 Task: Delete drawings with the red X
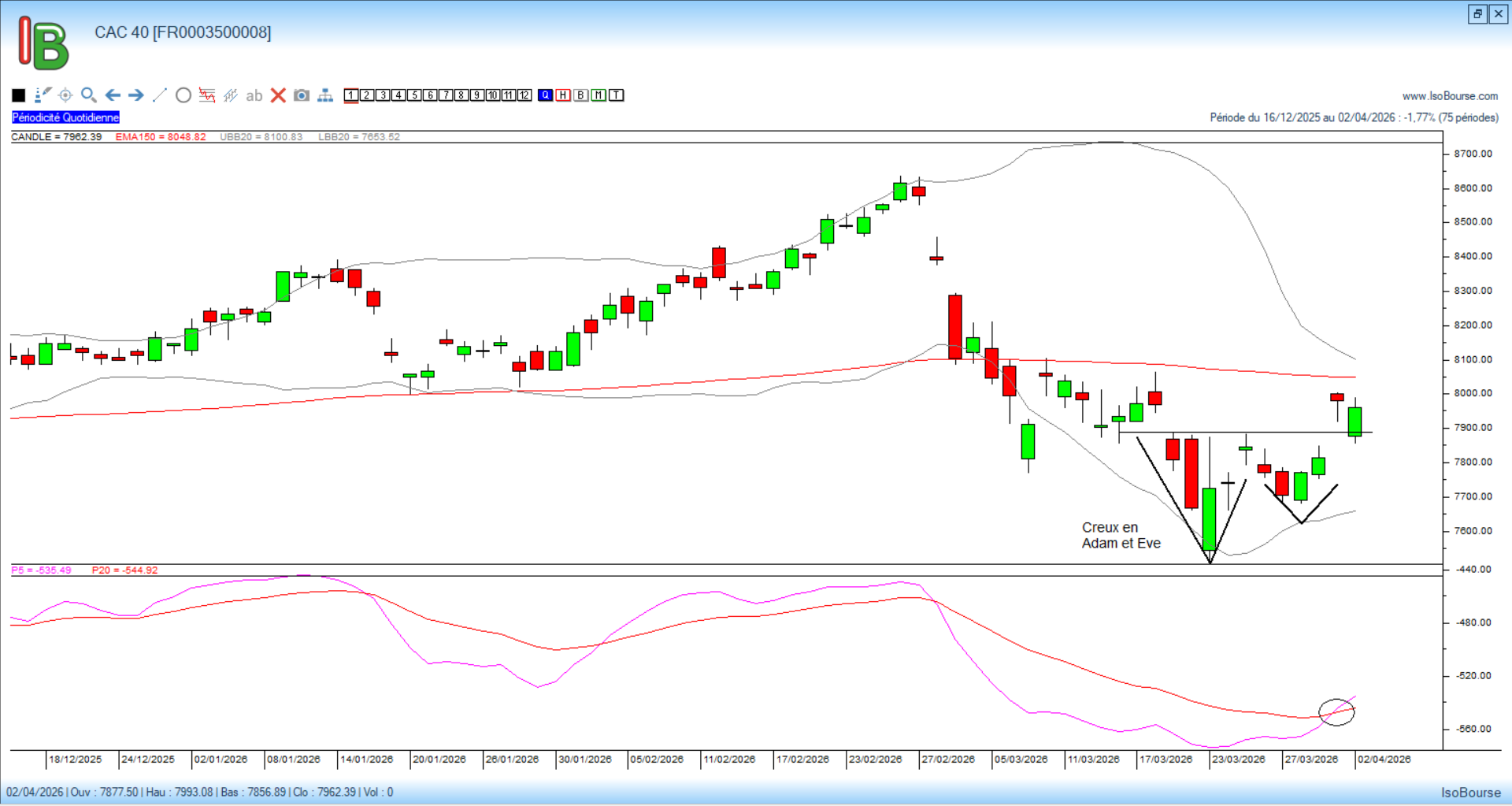coord(278,95)
